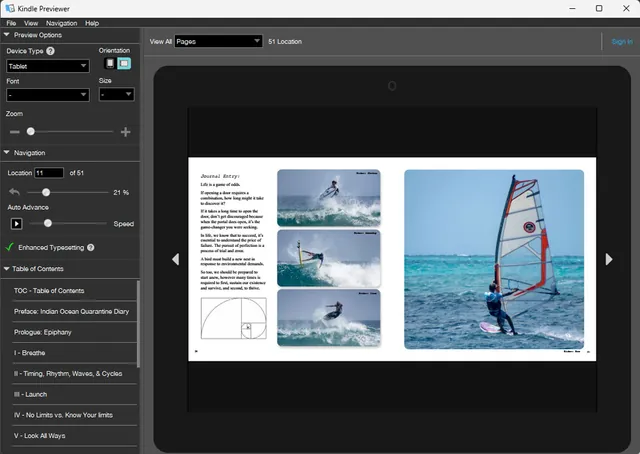Viewport: 640px width, 454px height.
Task: Click the go back arrow beside location slider
Action: coord(14,192)
